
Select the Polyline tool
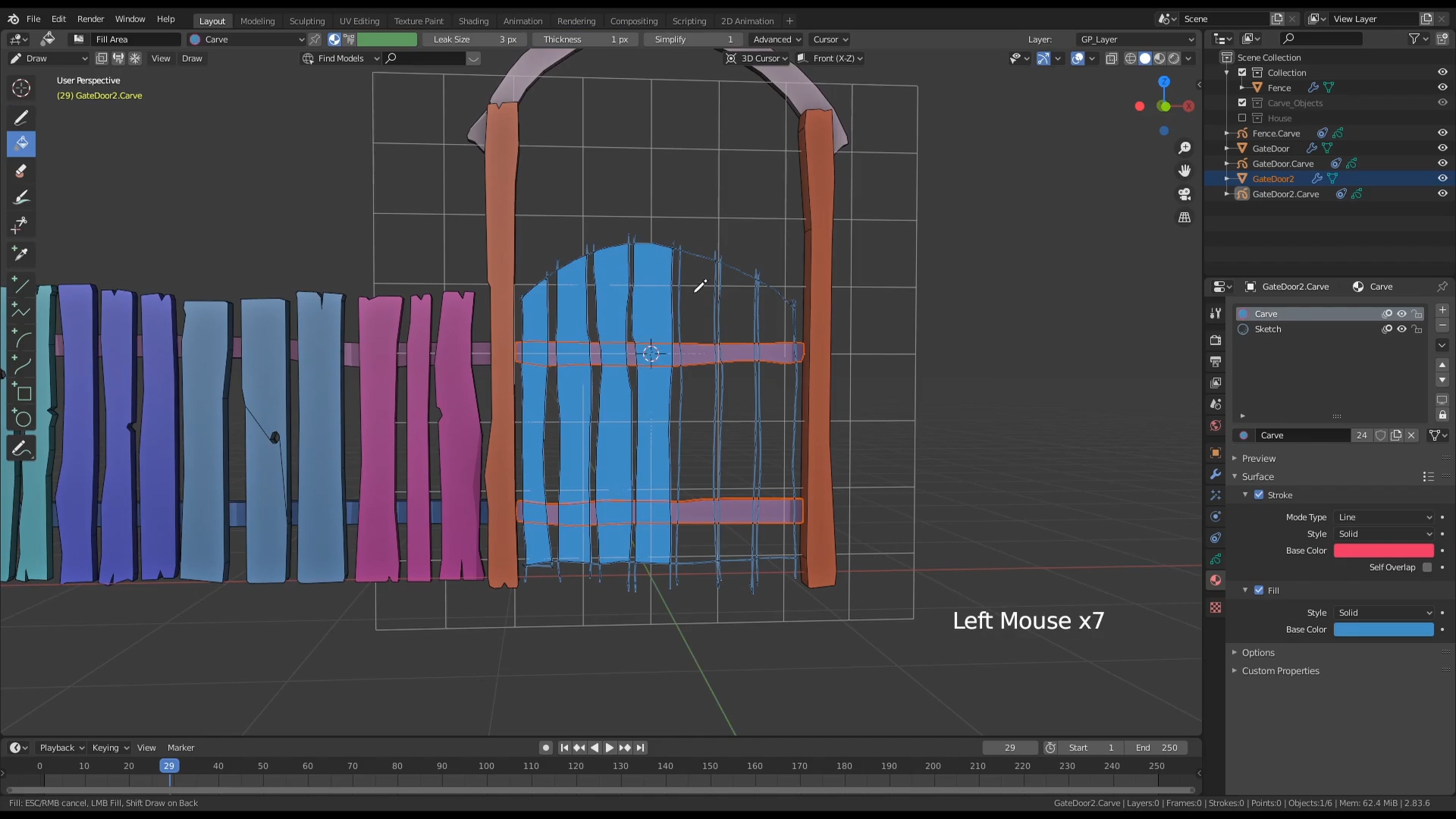(21, 311)
